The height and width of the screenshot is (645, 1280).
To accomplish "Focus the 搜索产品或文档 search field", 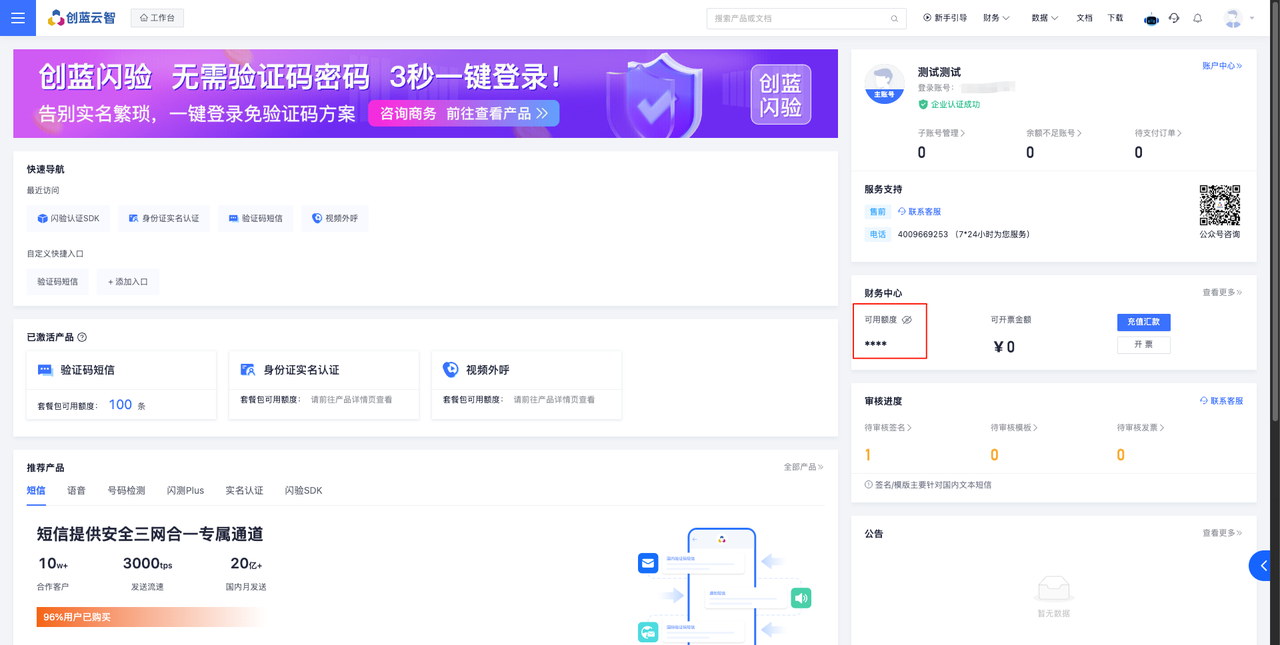I will point(796,19).
